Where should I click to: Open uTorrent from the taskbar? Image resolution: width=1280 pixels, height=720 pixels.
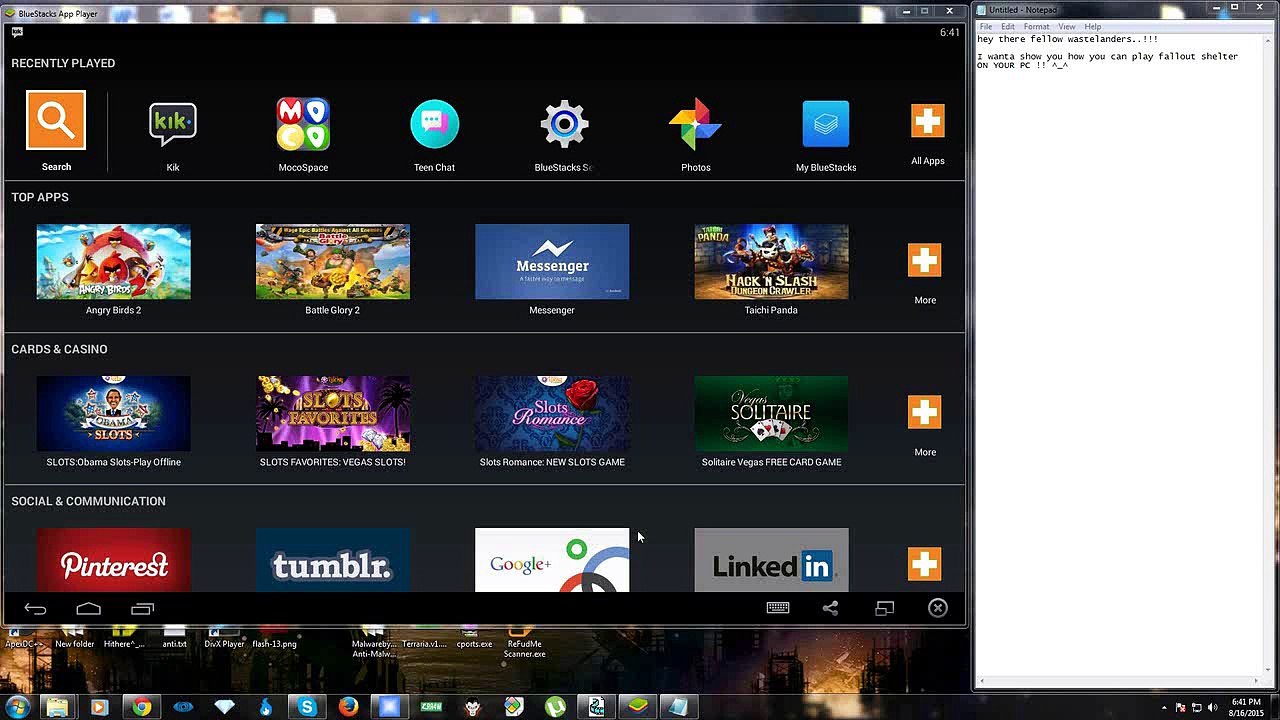point(555,707)
